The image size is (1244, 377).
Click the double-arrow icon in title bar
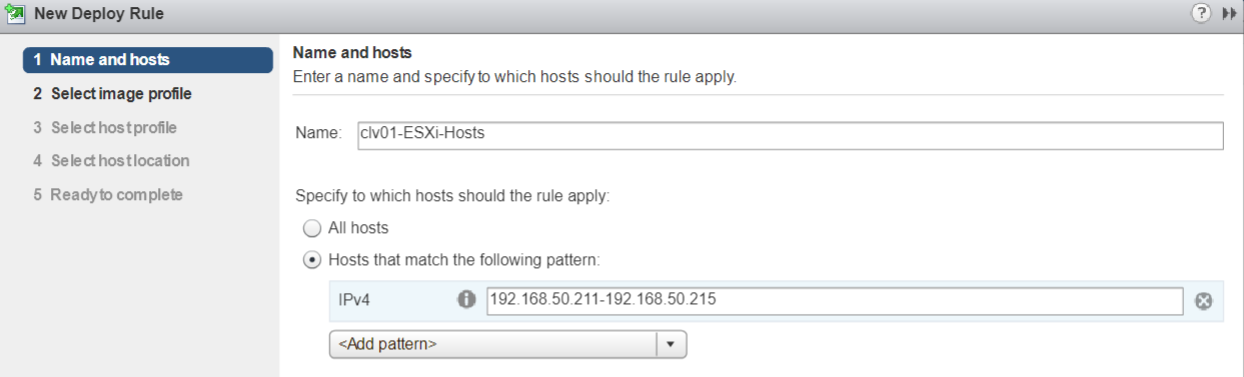click(x=1229, y=14)
